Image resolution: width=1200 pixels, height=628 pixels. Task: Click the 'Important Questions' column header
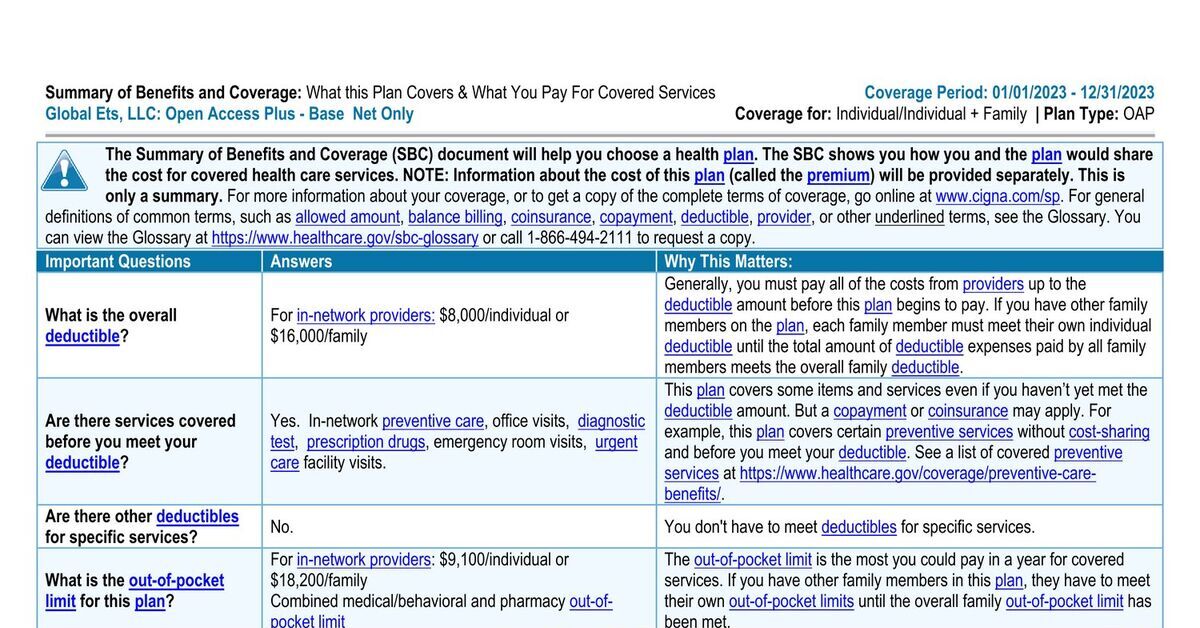(118, 262)
